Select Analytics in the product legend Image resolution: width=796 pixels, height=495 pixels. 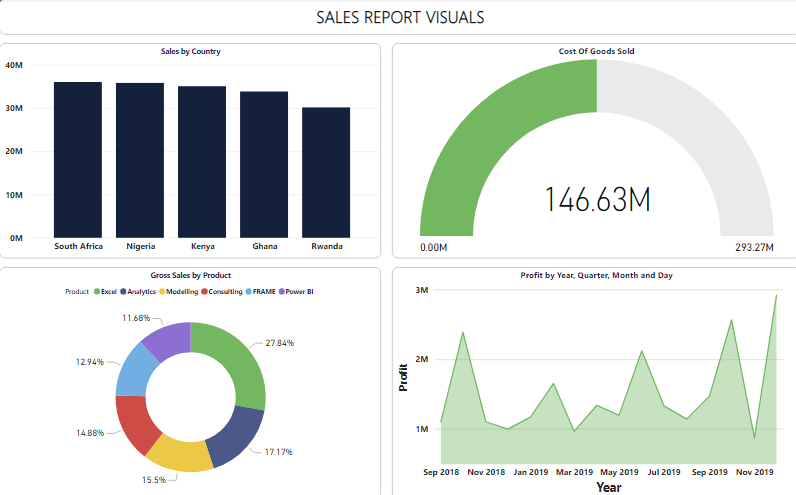pyautogui.click(x=142, y=291)
